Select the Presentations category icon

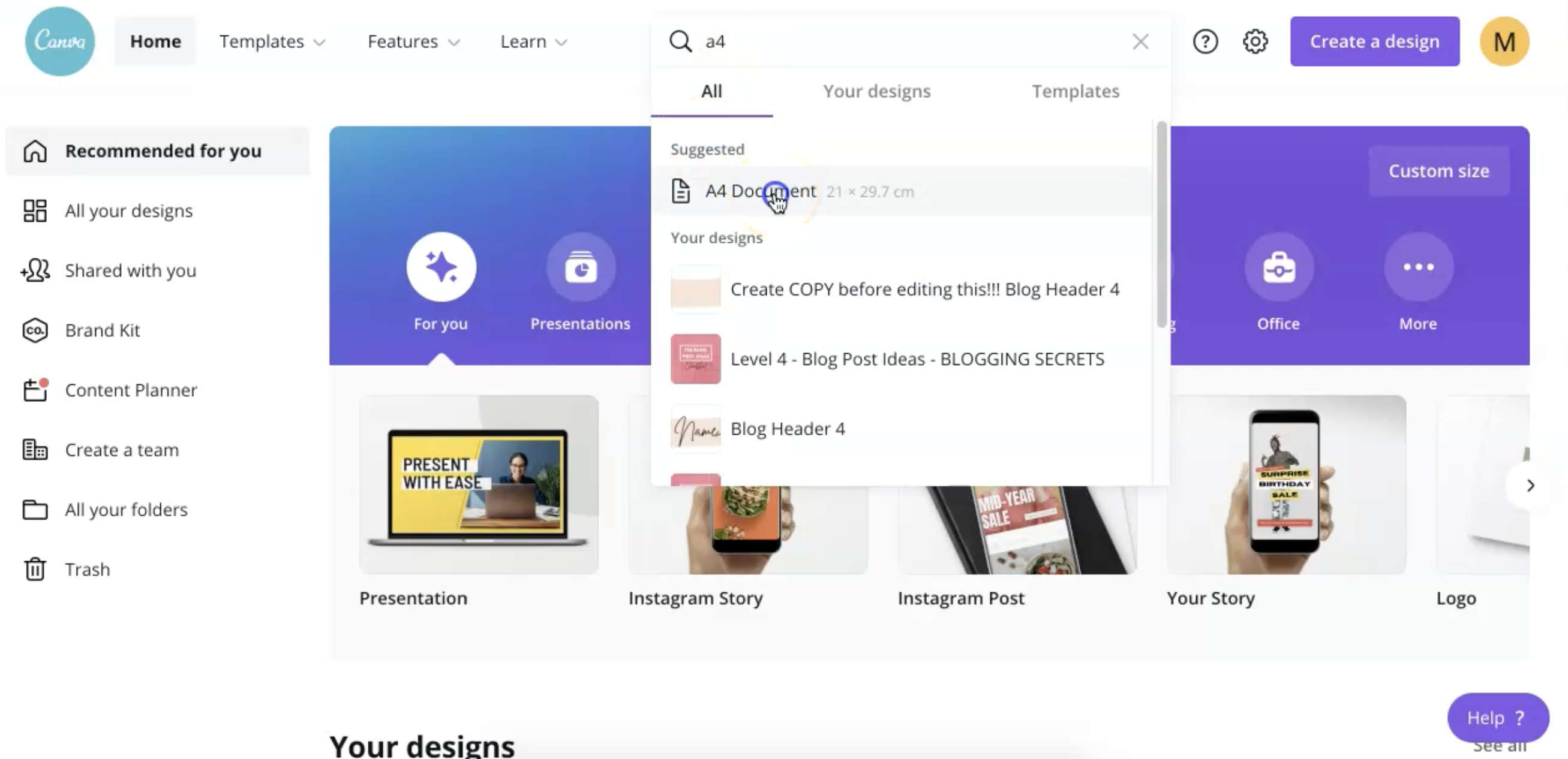click(x=581, y=267)
